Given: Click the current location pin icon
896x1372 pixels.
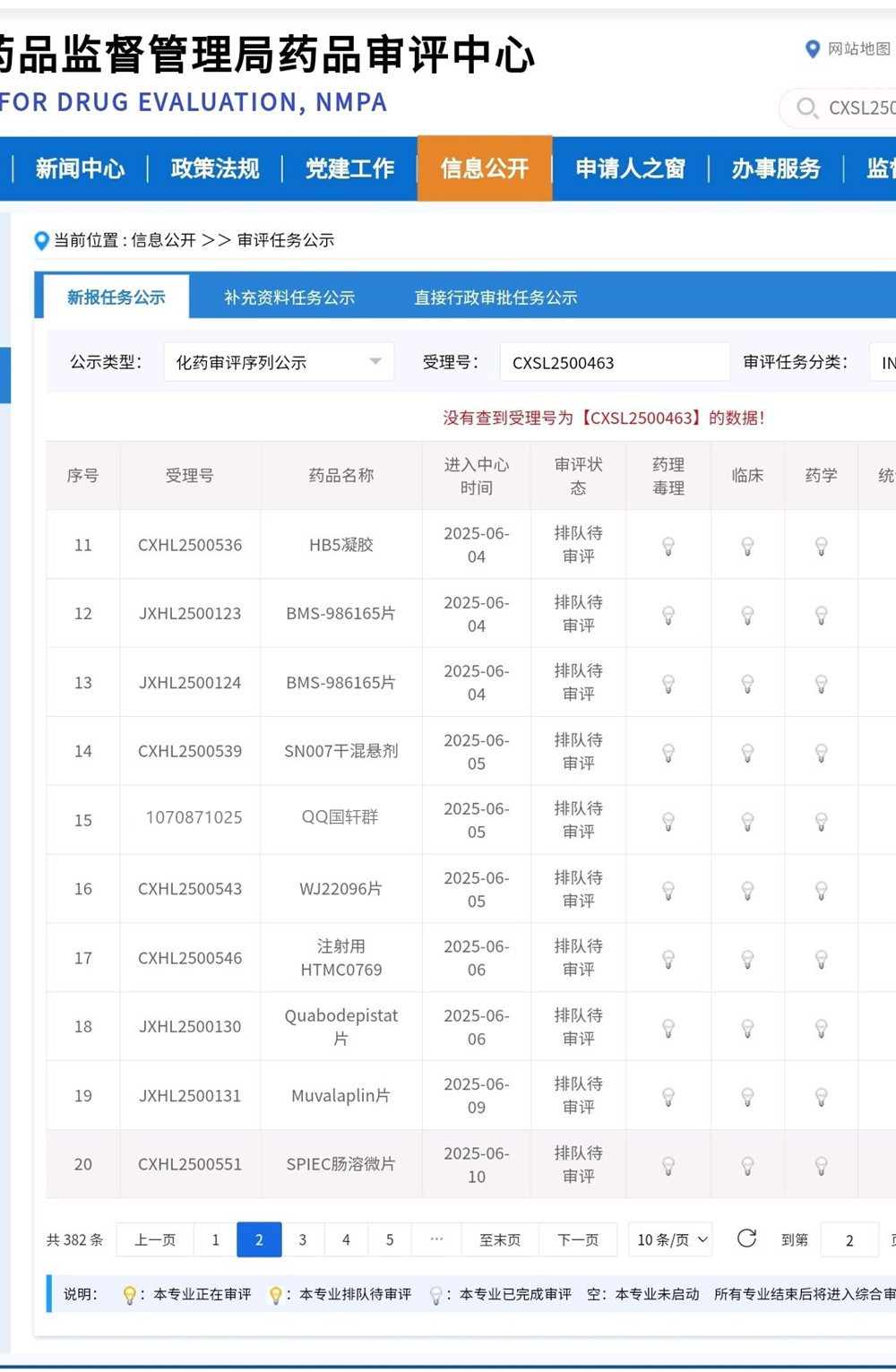Looking at the screenshot, I should 41,240.
